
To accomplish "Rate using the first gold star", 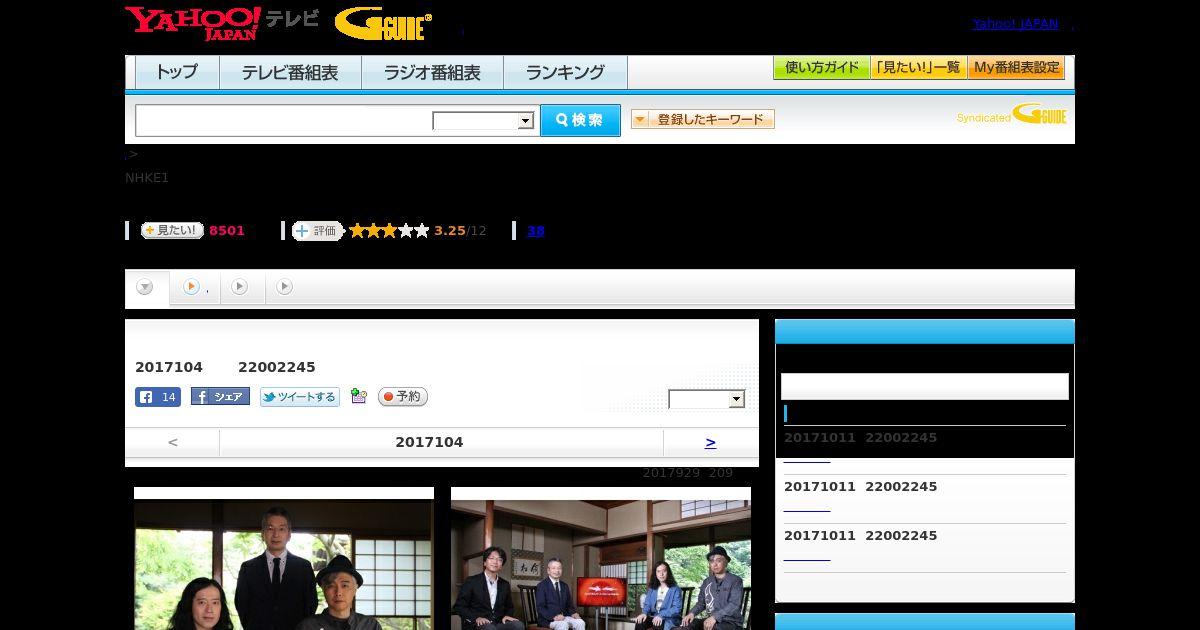I will click(x=357, y=231).
